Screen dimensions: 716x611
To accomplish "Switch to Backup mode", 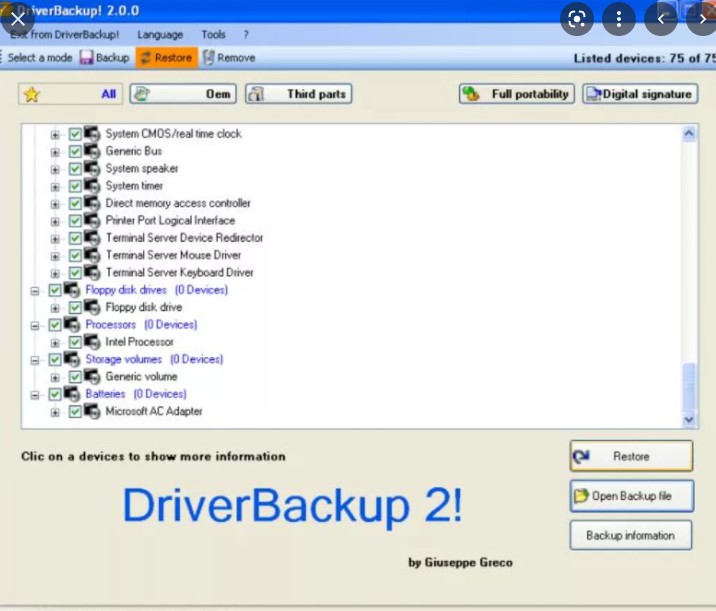I will point(105,58).
